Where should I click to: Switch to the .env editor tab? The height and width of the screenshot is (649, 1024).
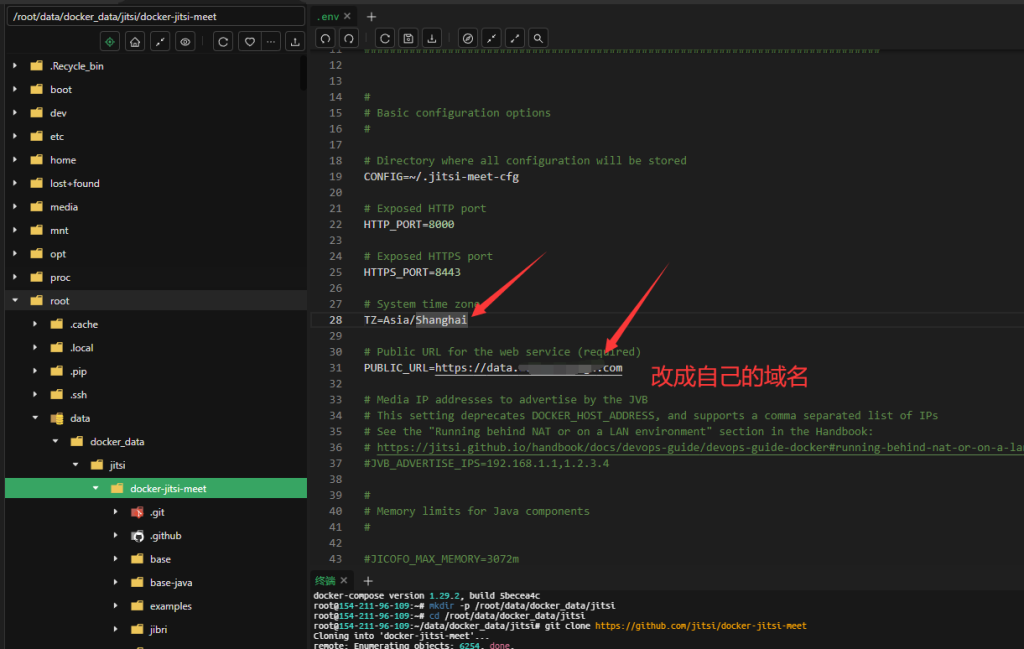click(329, 17)
